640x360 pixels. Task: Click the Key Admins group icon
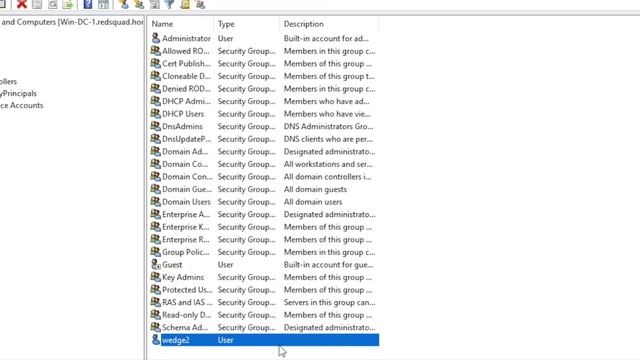[x=156, y=277]
